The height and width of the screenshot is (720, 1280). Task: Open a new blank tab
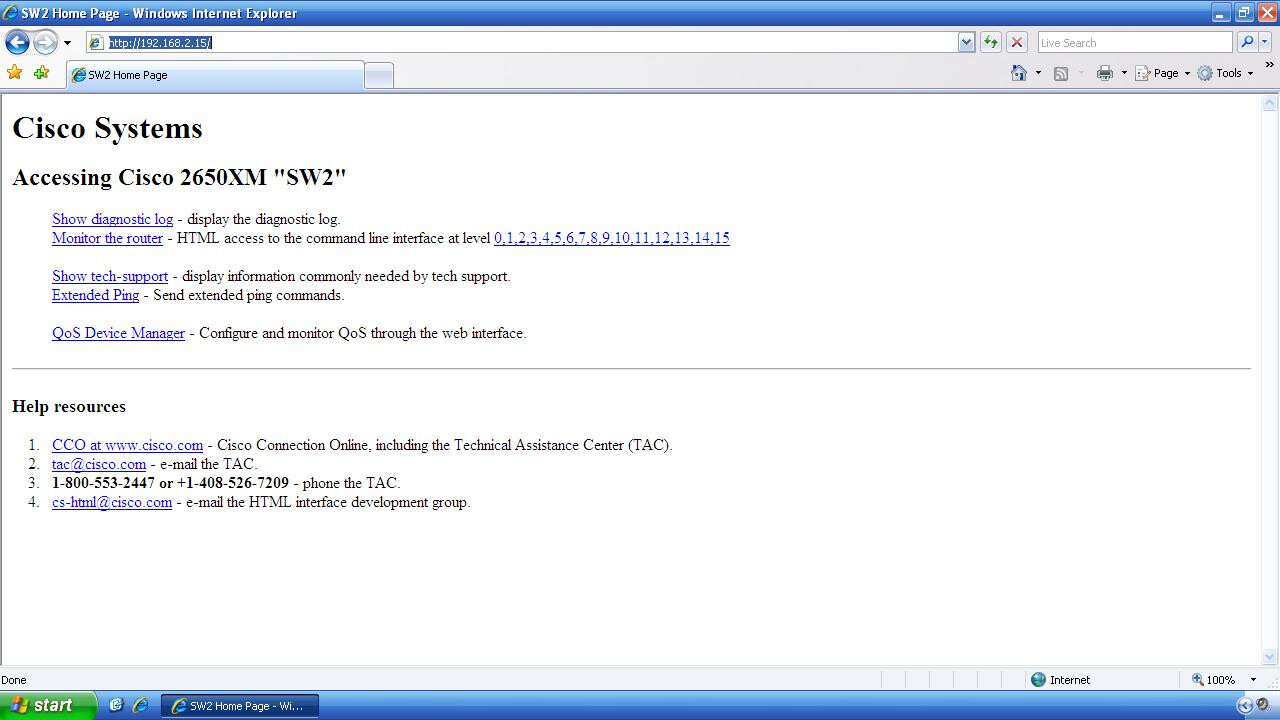tap(379, 75)
